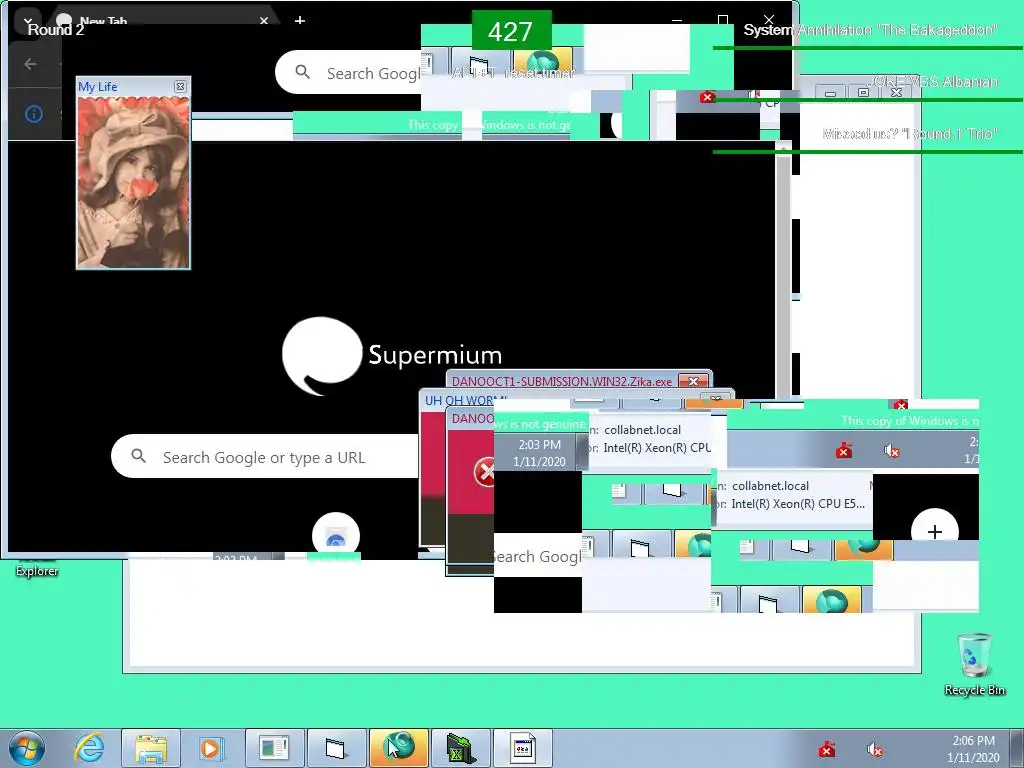Open Windows Media Player from the taskbar

pos(212,748)
